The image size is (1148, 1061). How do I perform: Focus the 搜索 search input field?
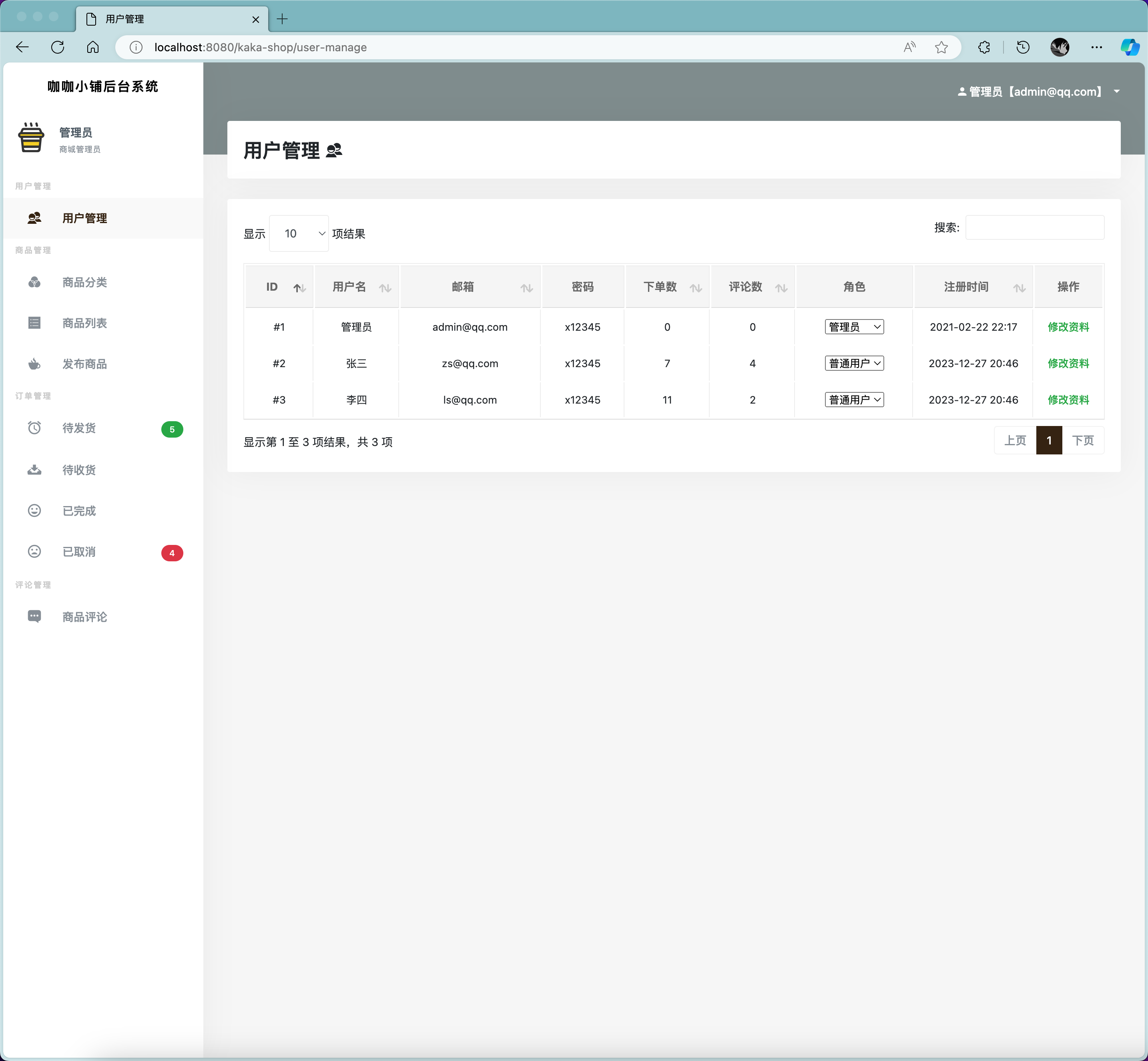1034,227
